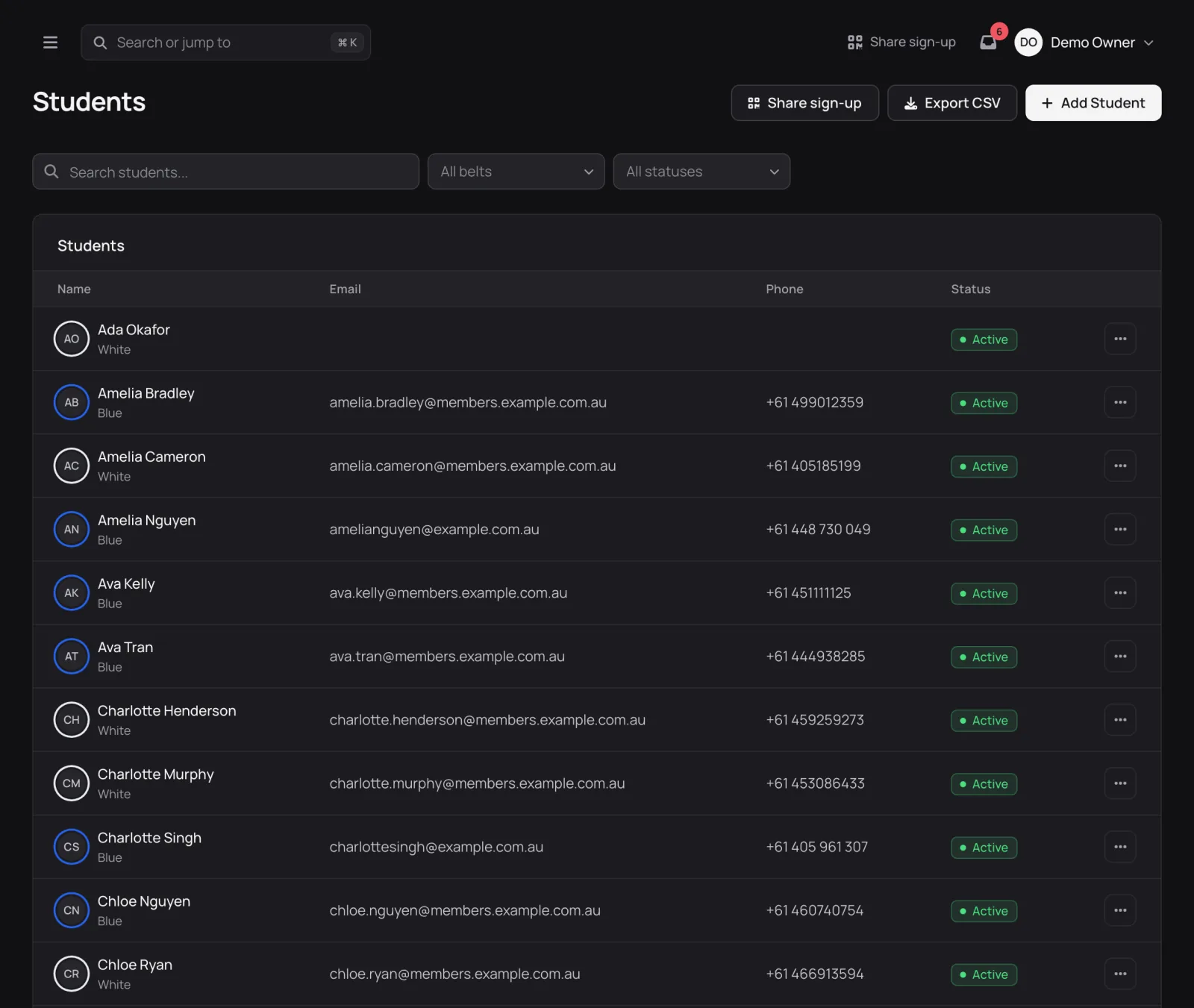
Task: Click email ava.kelly@members.example.com.au
Action: point(448,593)
